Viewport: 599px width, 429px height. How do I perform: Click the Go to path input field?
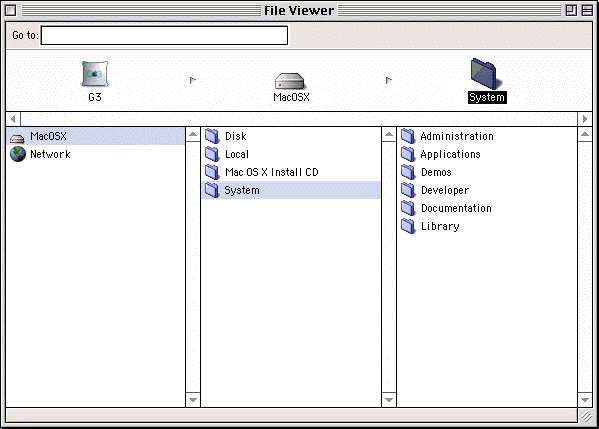click(164, 35)
